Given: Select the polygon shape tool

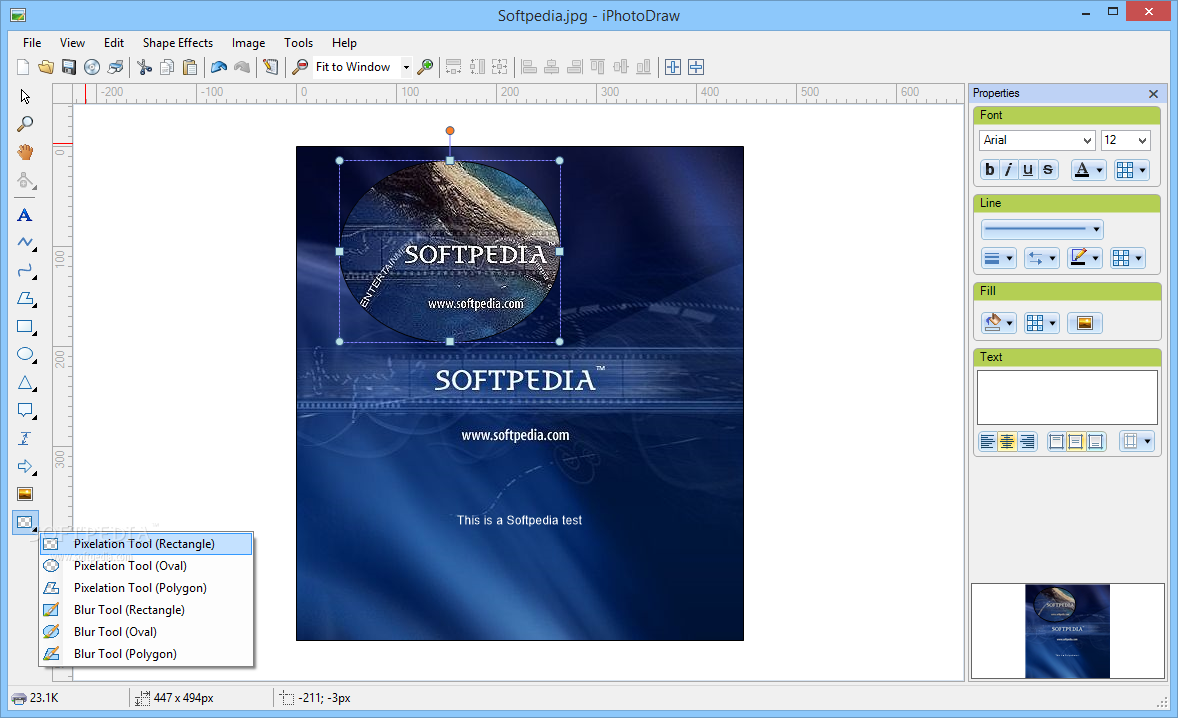Looking at the screenshot, I should [x=26, y=299].
